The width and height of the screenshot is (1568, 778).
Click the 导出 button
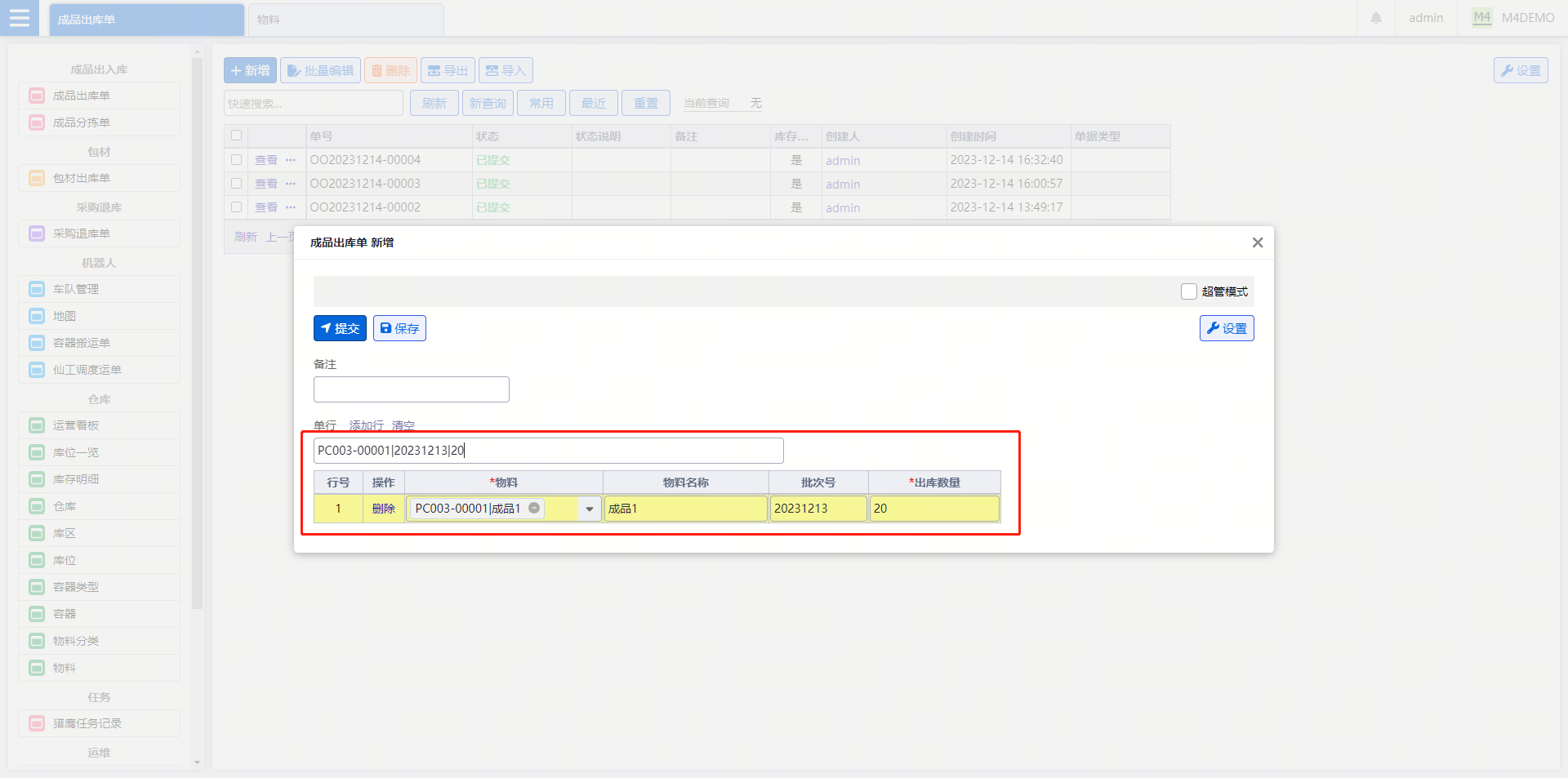tap(448, 70)
